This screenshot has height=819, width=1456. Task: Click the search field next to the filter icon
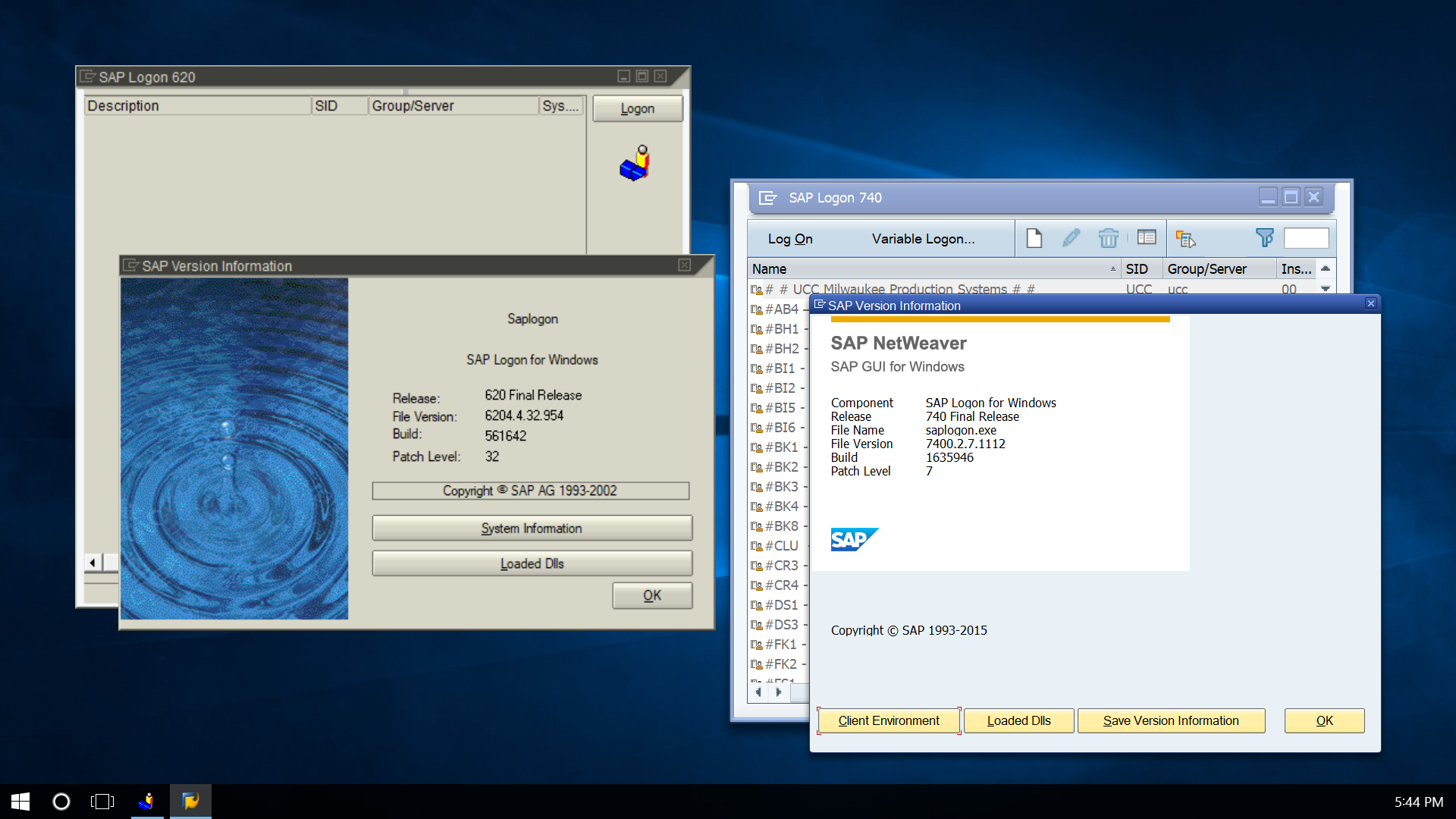[x=1306, y=237]
